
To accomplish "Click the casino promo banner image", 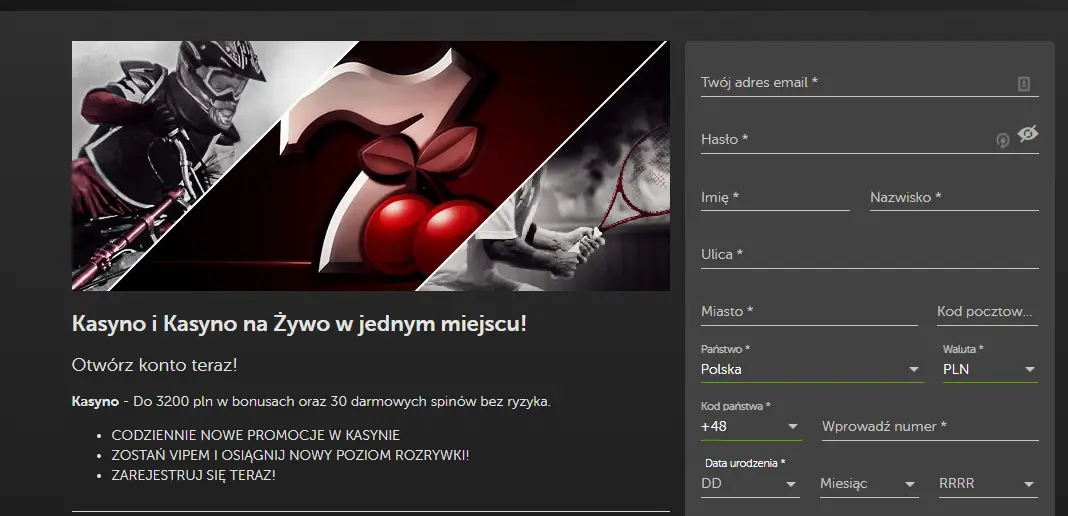I will tap(371, 166).
